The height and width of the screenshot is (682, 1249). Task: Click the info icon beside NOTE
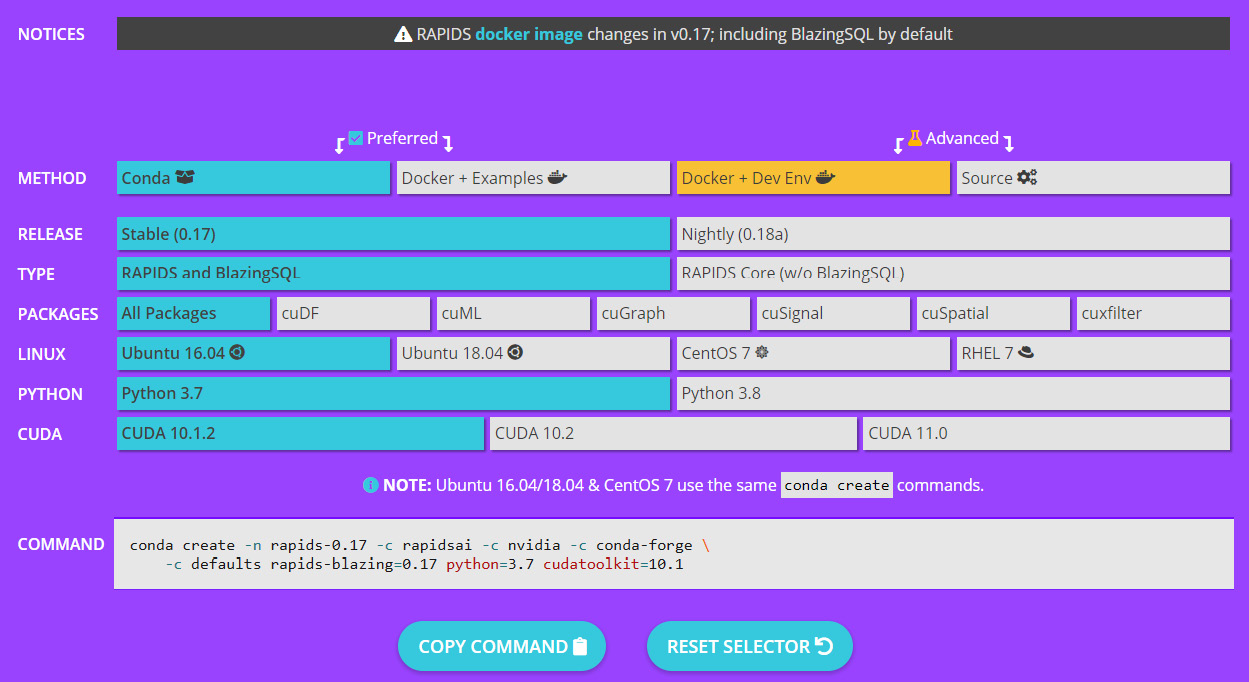pos(371,485)
